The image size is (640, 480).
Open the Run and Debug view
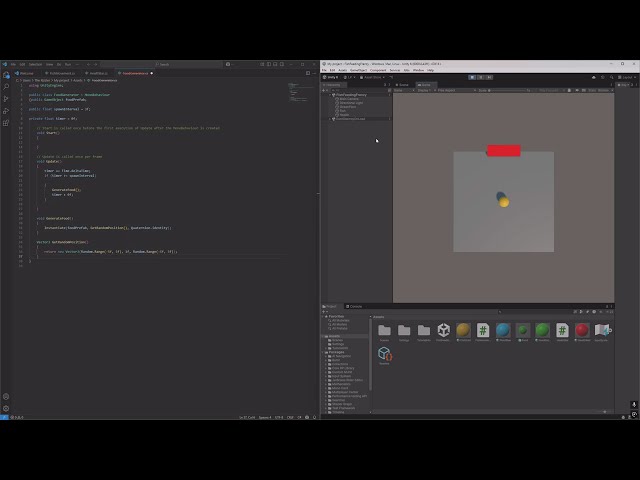pyautogui.click(x=6, y=111)
